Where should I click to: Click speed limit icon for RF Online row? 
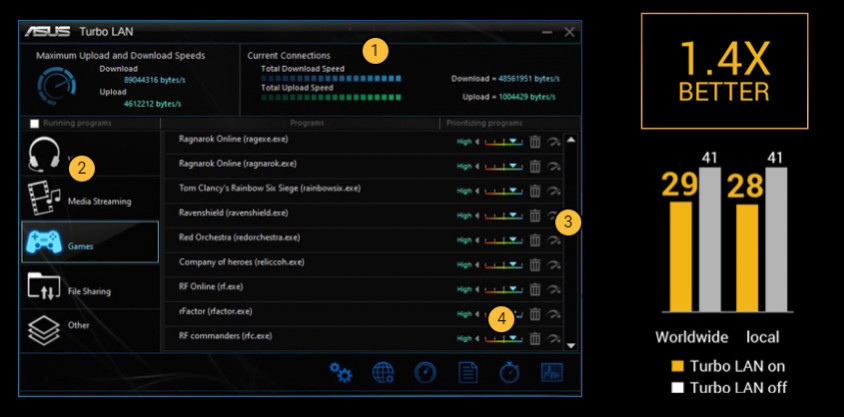pyautogui.click(x=553, y=289)
